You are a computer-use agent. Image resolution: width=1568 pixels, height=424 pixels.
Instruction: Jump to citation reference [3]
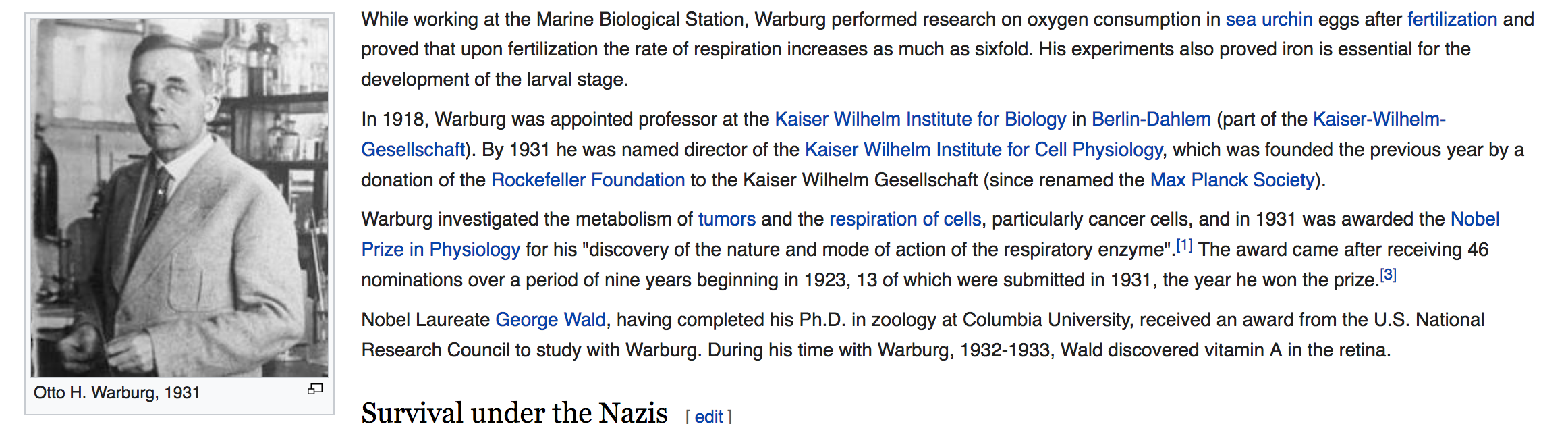tap(1388, 275)
